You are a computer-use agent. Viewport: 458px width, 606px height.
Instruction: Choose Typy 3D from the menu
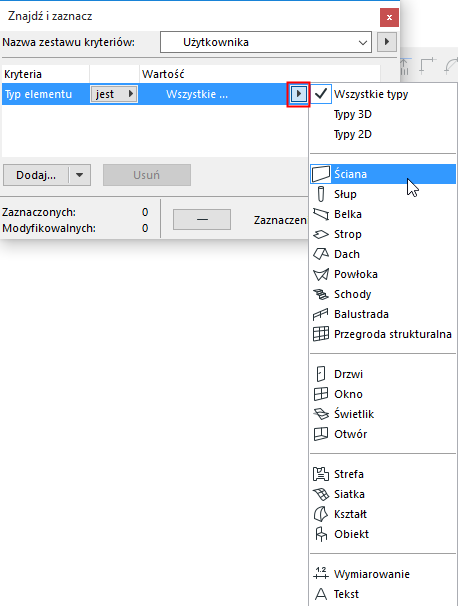(x=352, y=114)
